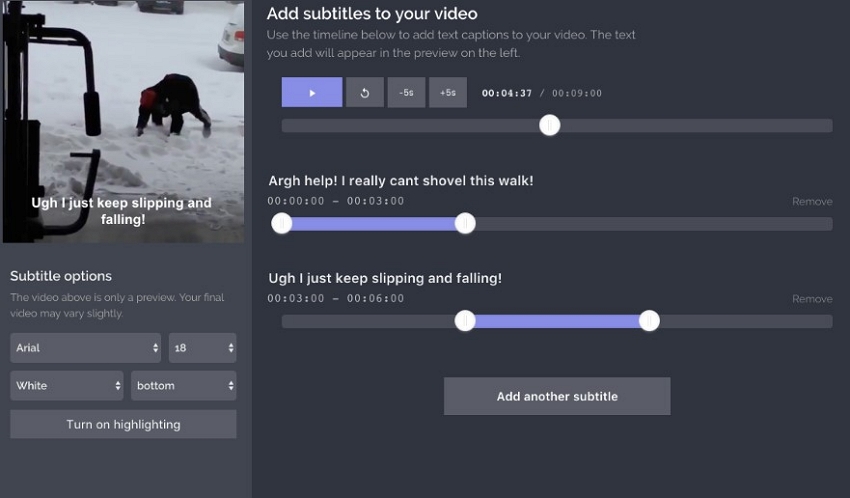Click the second subtitle's start handle
The height and width of the screenshot is (498, 850).
pyautogui.click(x=465, y=321)
